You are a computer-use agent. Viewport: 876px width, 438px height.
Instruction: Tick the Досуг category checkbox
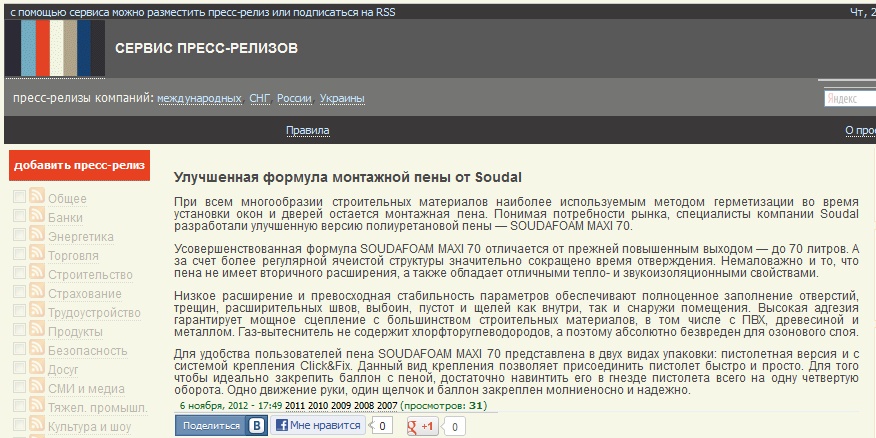tap(20, 368)
